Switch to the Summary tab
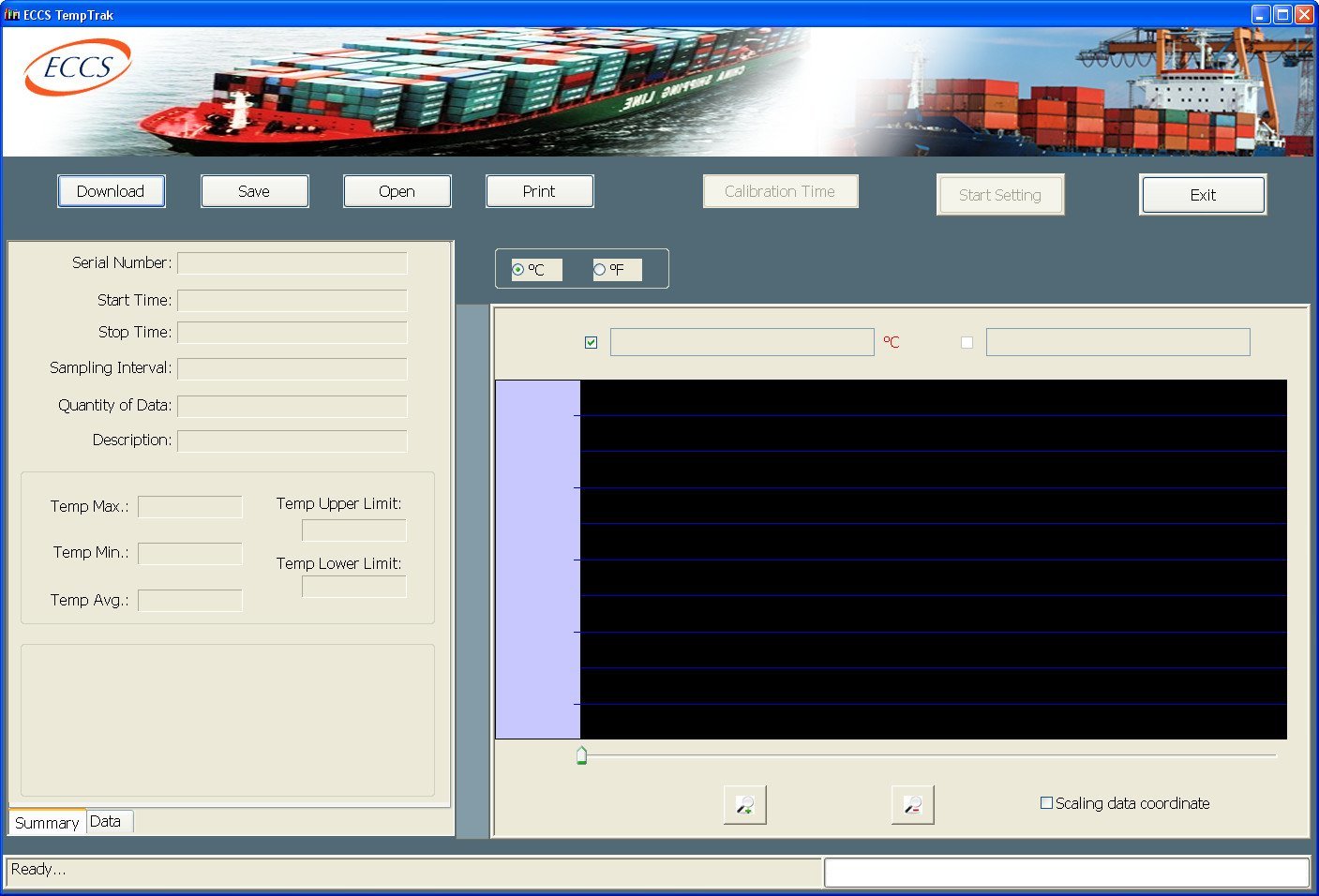This screenshot has width=1319, height=896. pos(47,823)
